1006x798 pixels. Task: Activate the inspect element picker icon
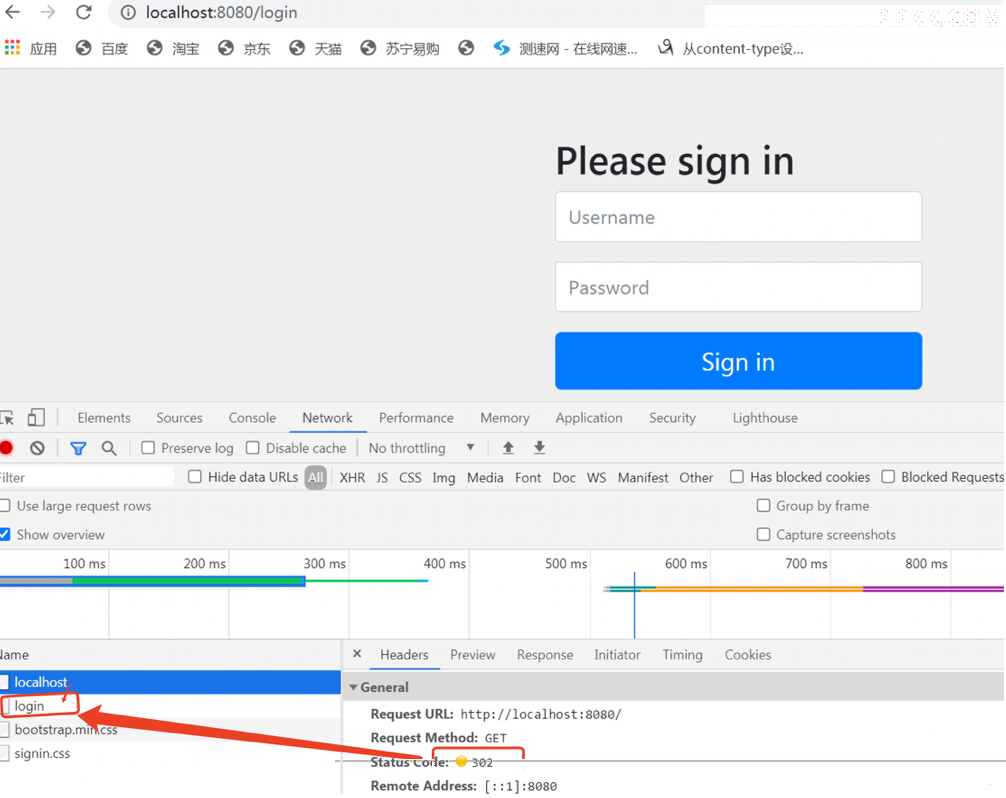7,418
